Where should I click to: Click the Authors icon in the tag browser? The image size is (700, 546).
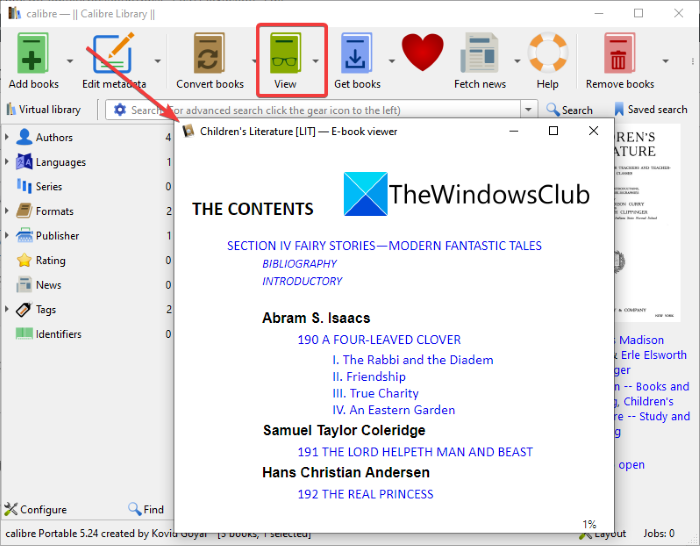24,137
